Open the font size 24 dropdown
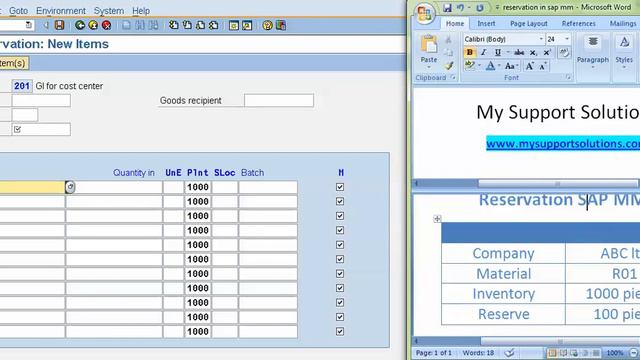This screenshot has width=640, height=360. (567, 39)
